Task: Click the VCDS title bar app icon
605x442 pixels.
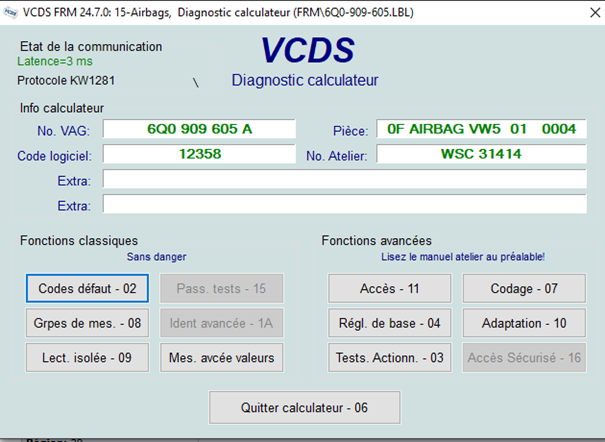Action: 10,12
